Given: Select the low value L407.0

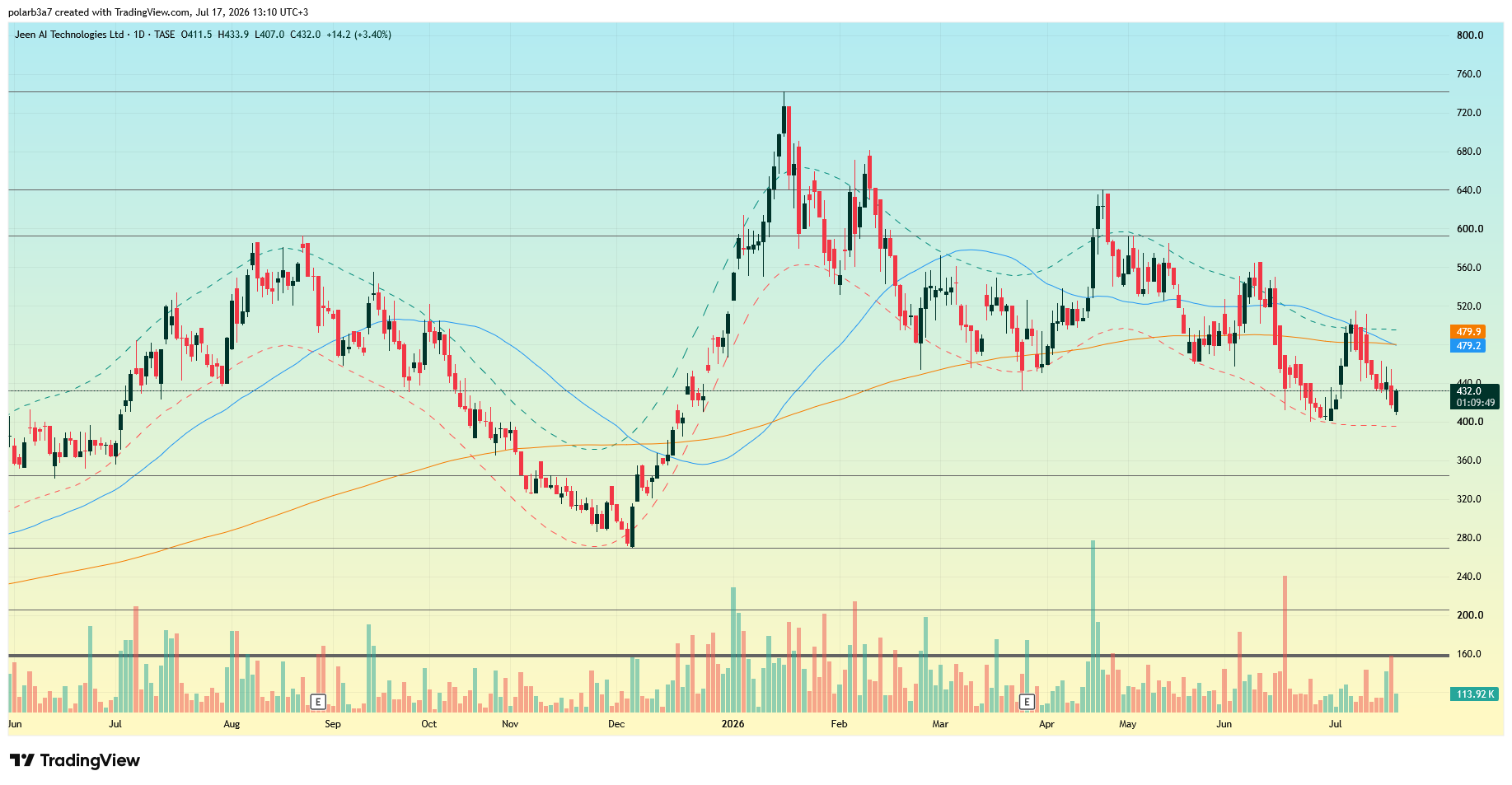Looking at the screenshot, I should (x=269, y=35).
